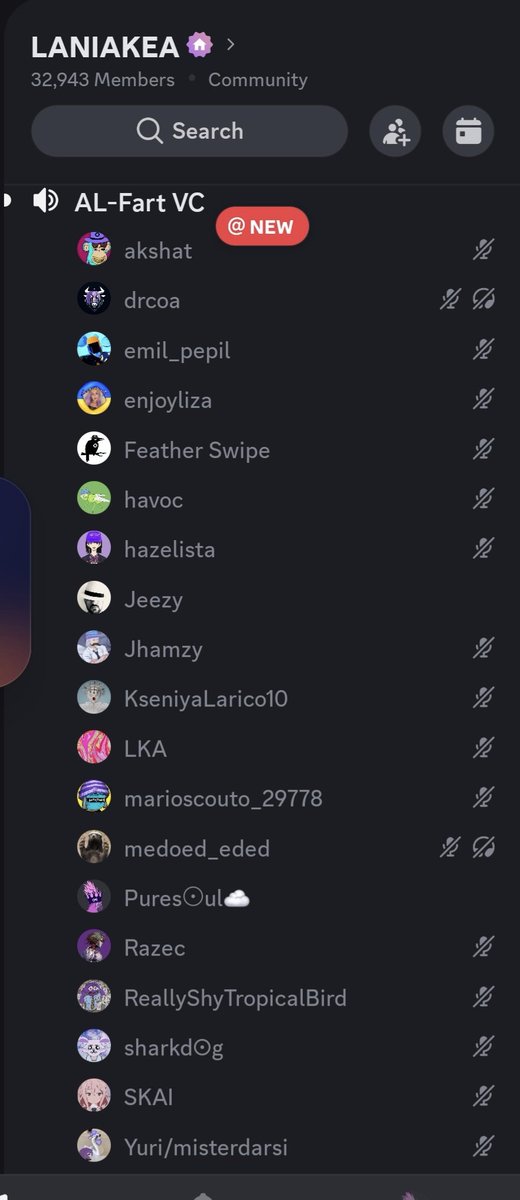The image size is (520, 1200).
Task: Click the muted mic icon beside hazelista
Action: pyautogui.click(x=484, y=548)
